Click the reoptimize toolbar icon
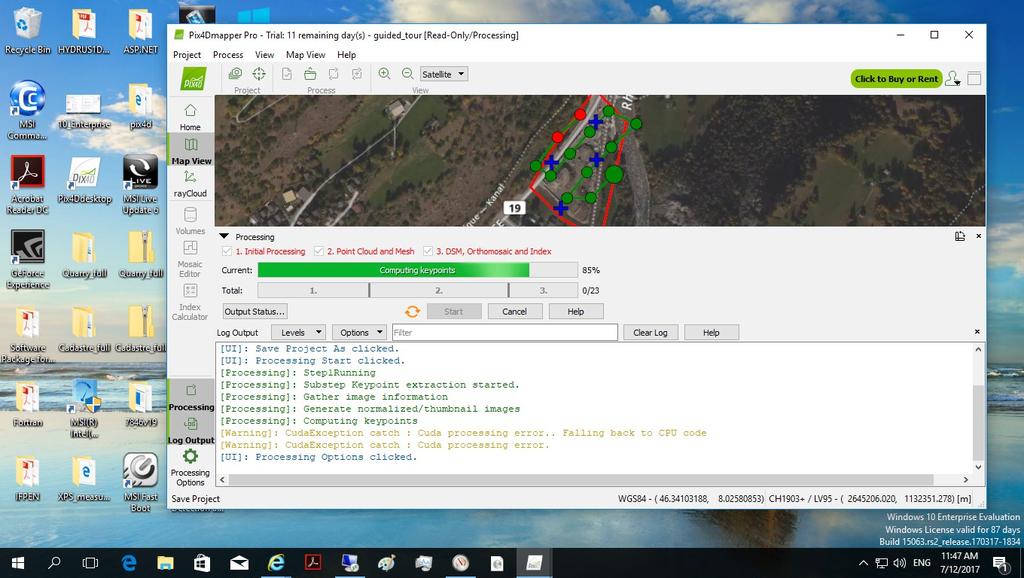Viewport: 1024px width, 578px height. (334, 74)
